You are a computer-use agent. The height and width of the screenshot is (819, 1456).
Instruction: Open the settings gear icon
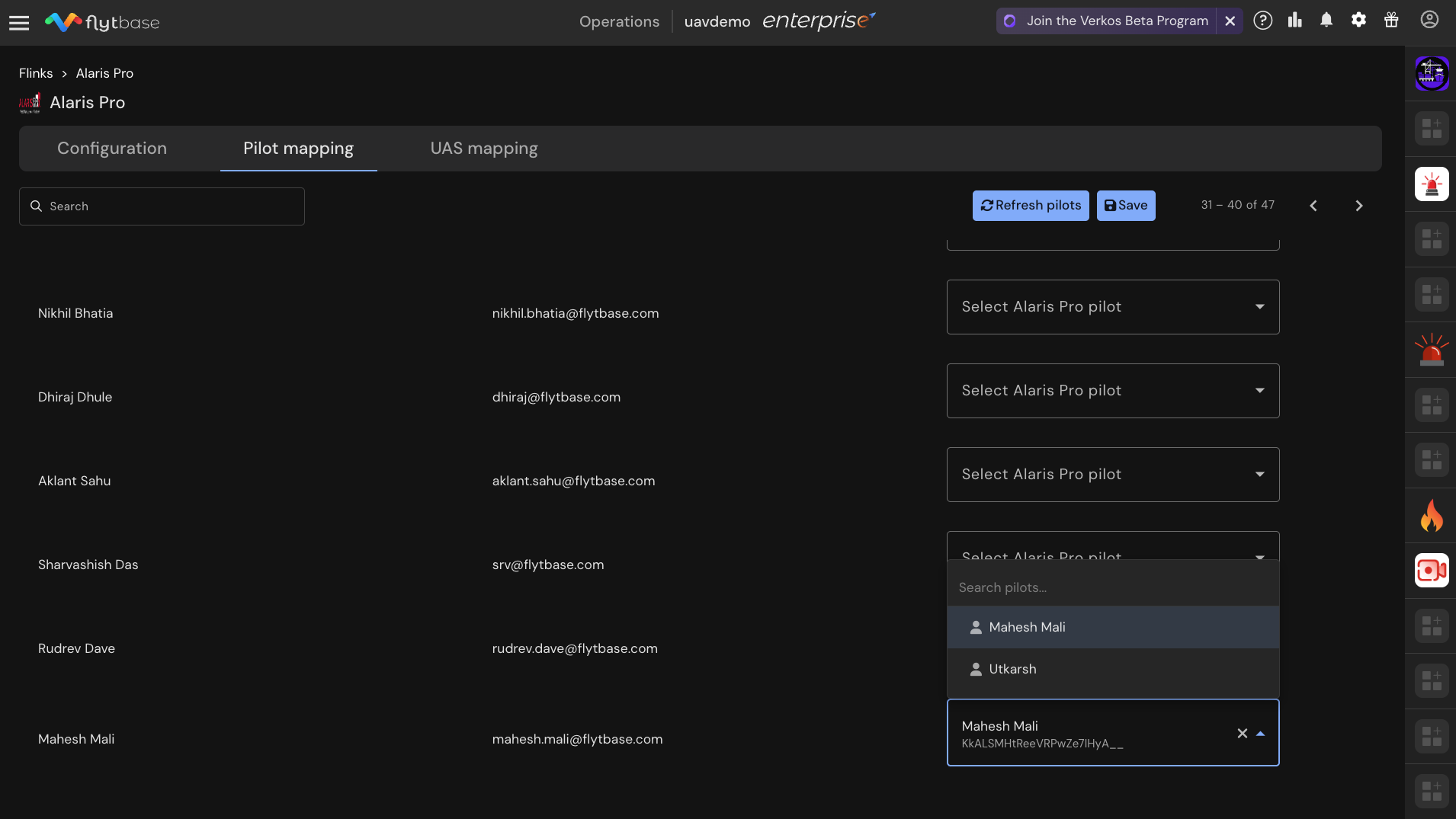point(1358,21)
